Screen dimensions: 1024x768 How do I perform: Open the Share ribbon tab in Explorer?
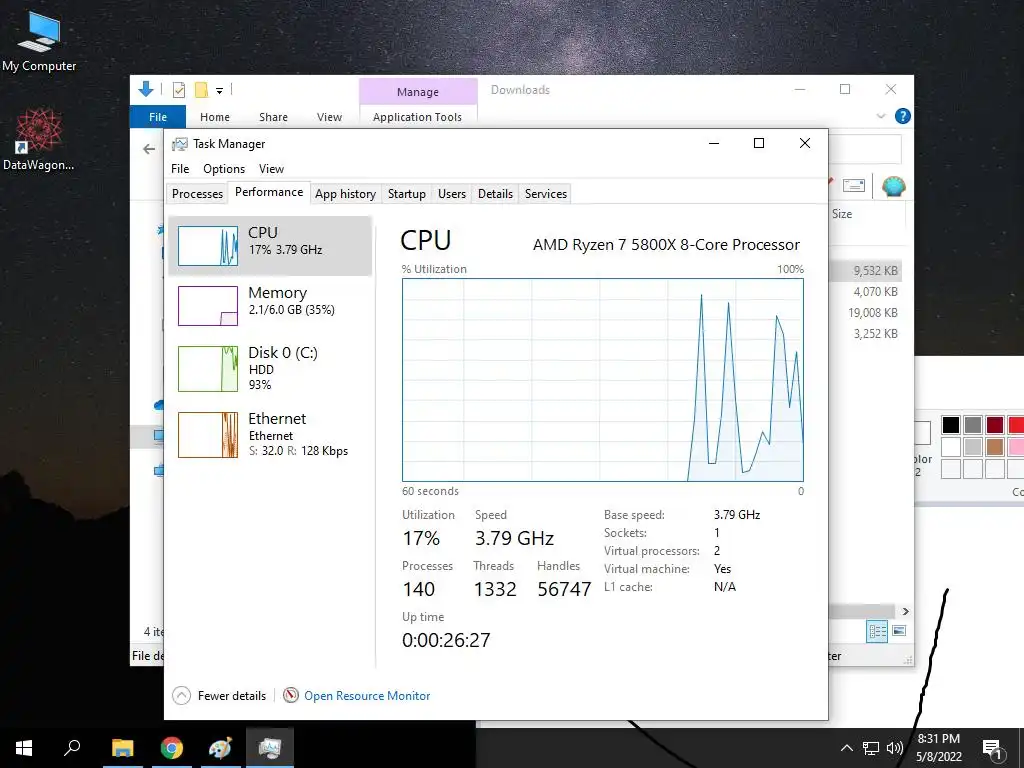tap(273, 117)
